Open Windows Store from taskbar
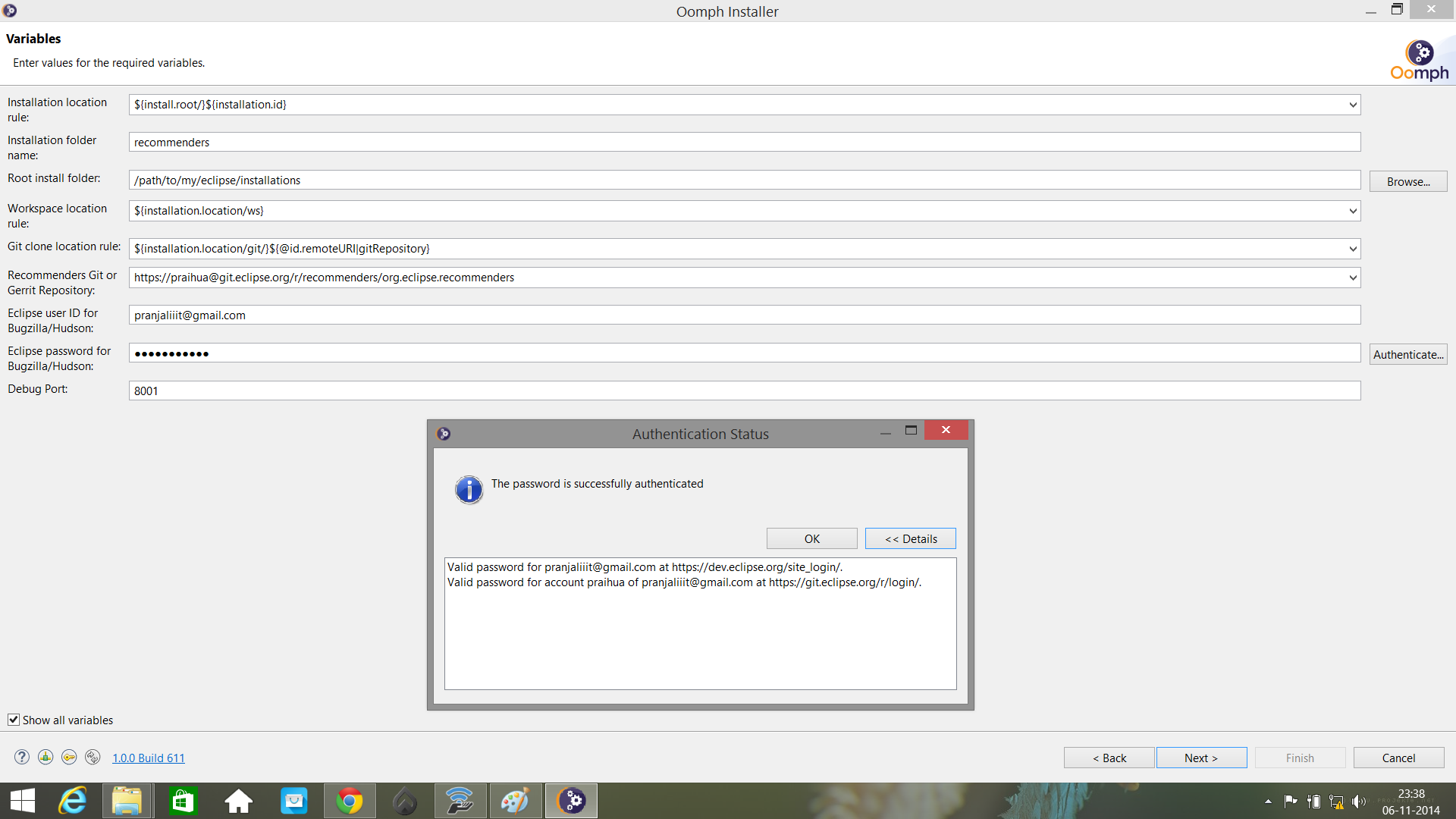Image resolution: width=1456 pixels, height=819 pixels. point(184,801)
